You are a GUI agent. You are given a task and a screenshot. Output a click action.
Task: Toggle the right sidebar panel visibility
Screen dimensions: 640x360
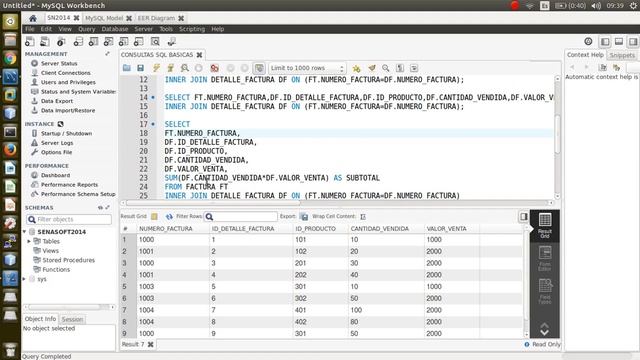click(633, 42)
